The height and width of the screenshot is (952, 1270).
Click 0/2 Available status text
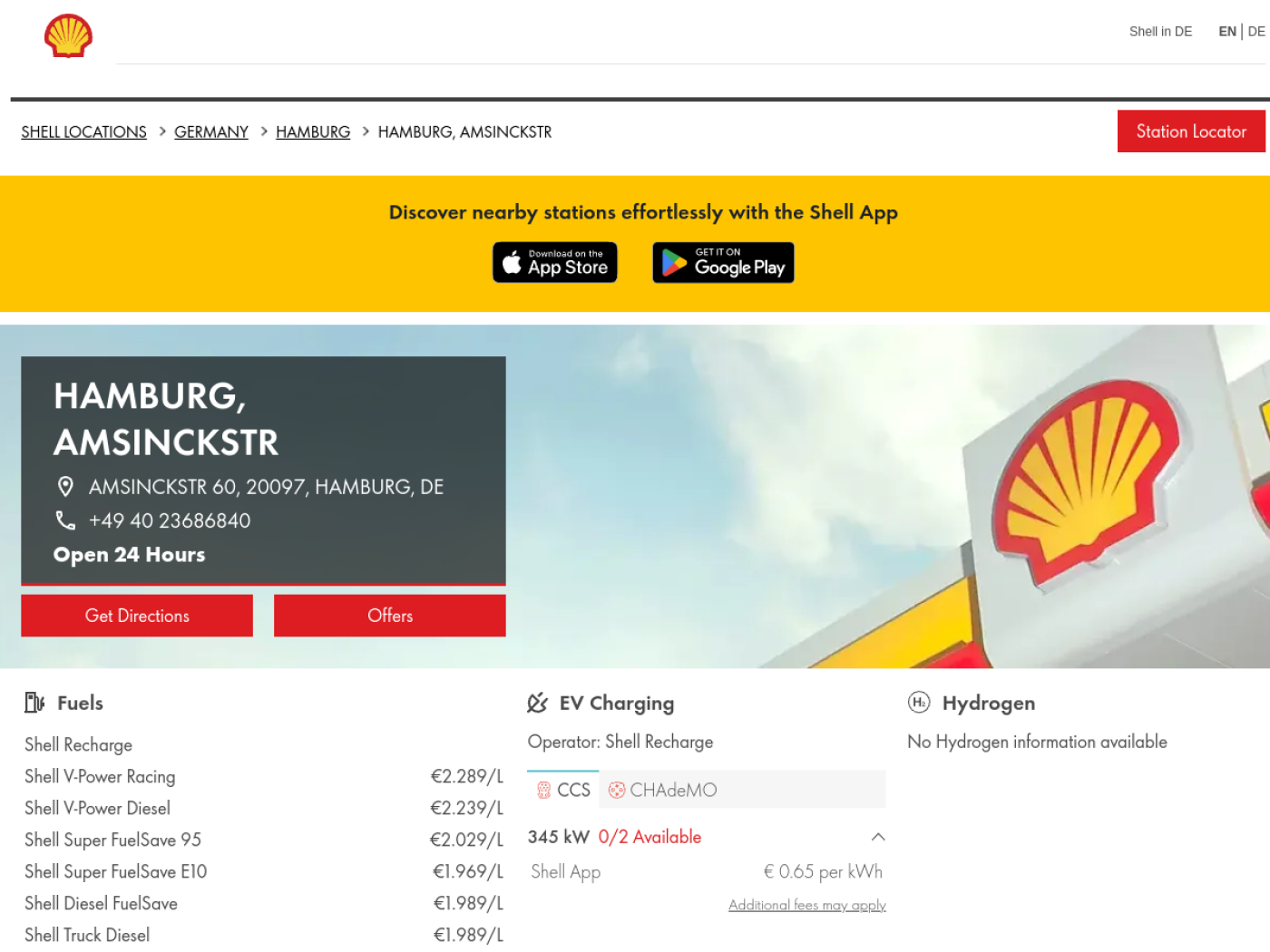(650, 837)
